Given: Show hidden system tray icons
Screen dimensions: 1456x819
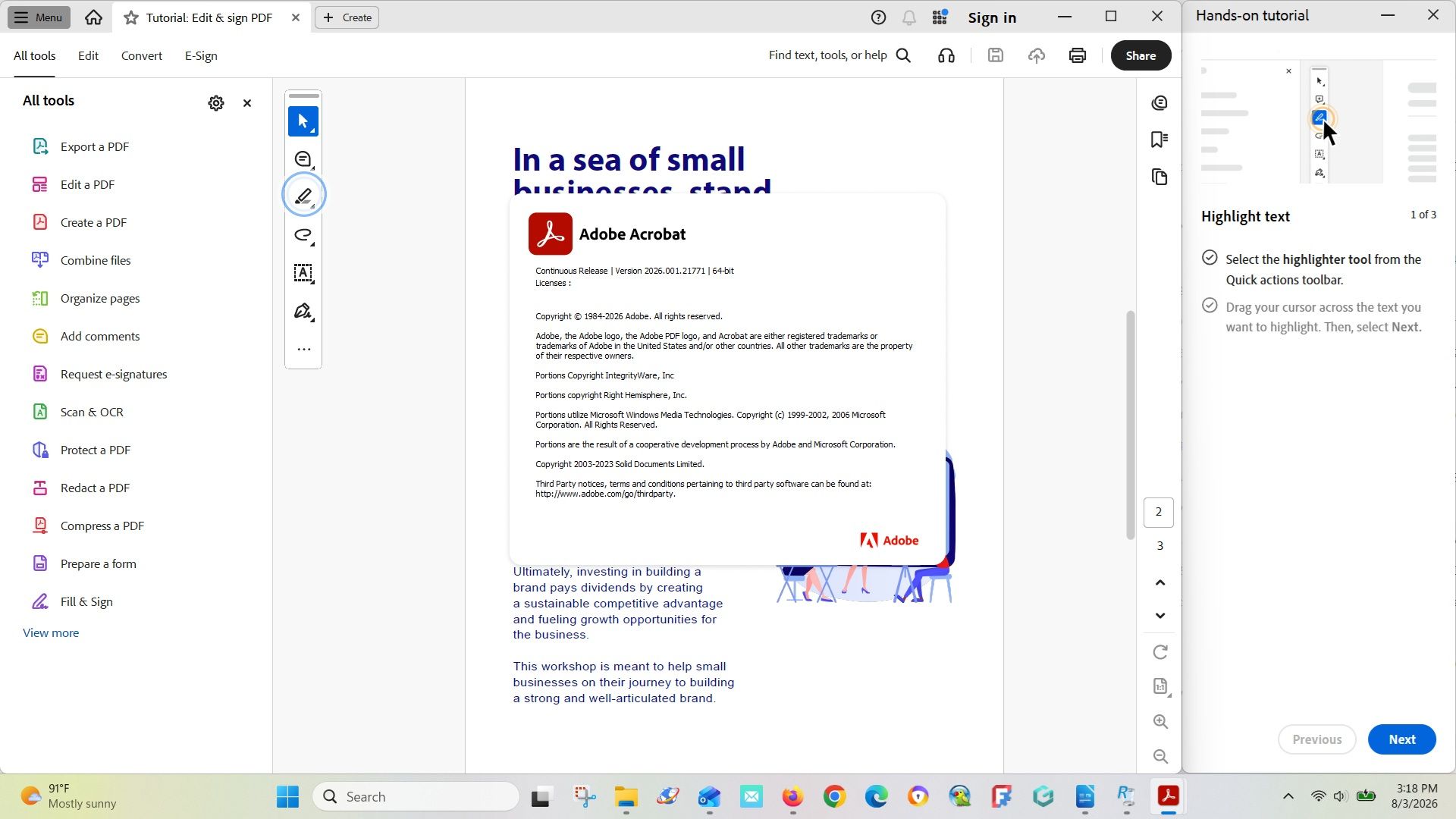Looking at the screenshot, I should click(1288, 796).
